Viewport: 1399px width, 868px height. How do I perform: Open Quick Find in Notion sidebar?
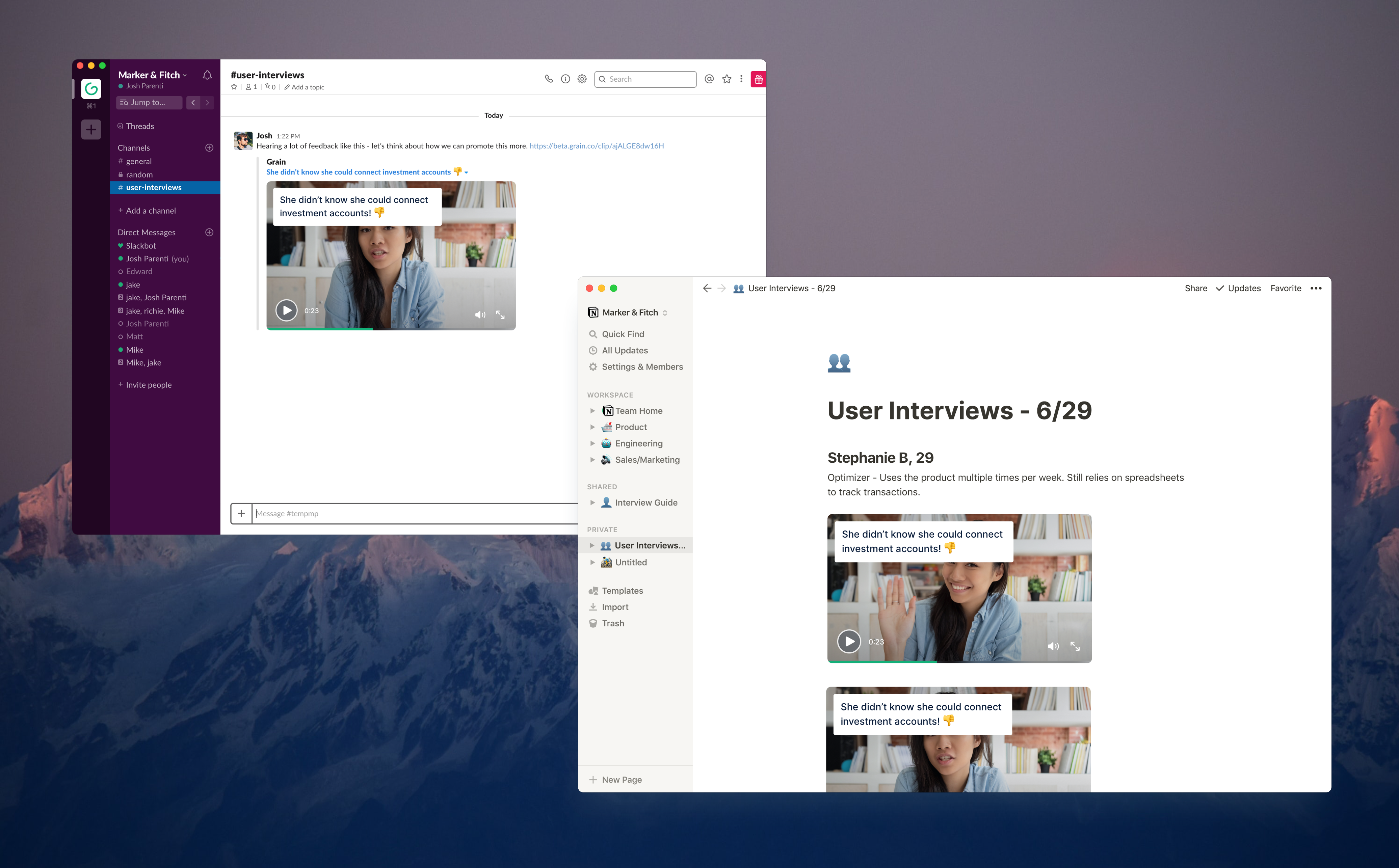(x=623, y=334)
